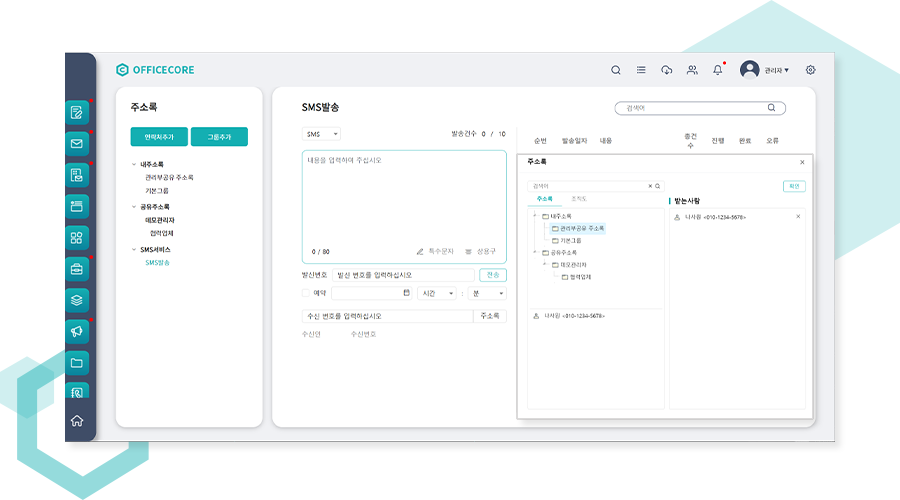Click the home icon in the sidebar
The image size is (900, 500).
(77, 420)
